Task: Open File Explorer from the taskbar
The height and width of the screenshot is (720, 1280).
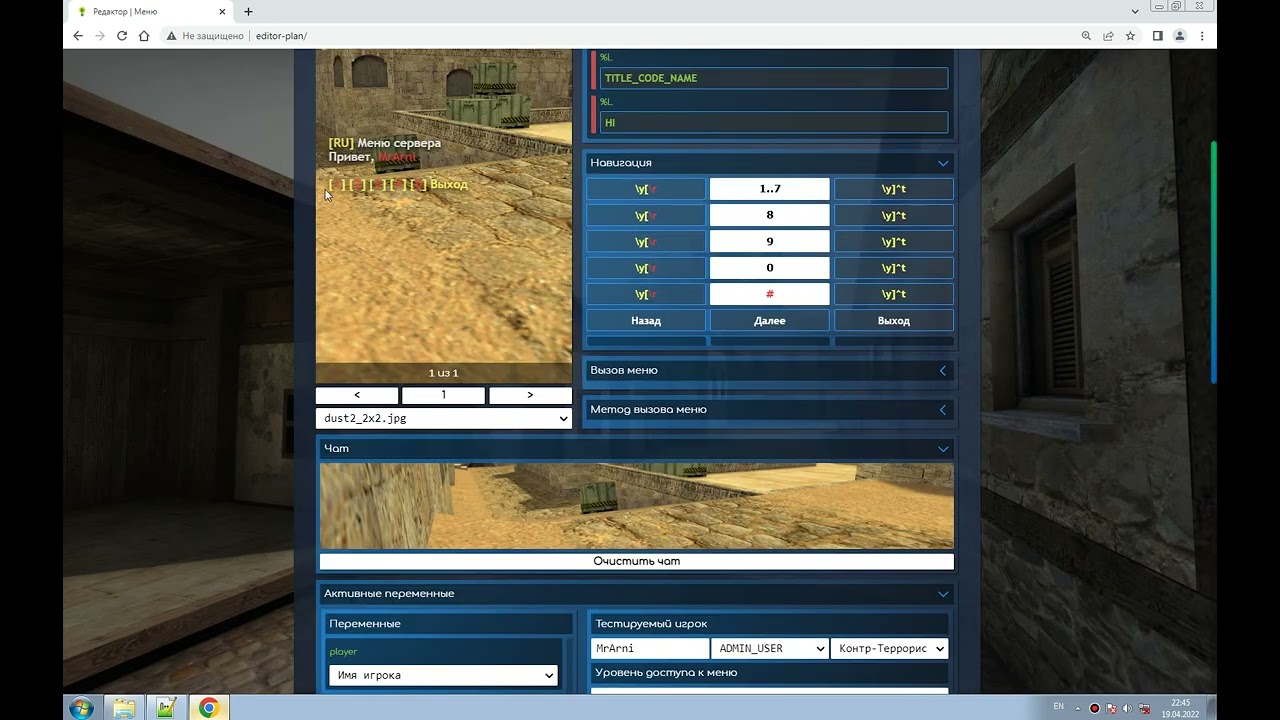Action: [x=124, y=708]
